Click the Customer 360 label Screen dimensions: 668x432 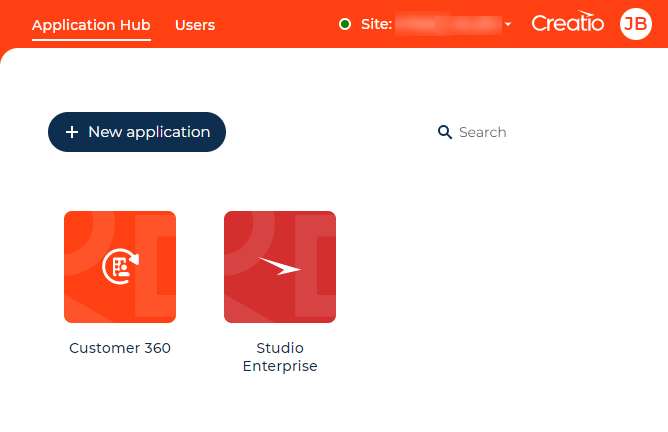click(x=120, y=348)
